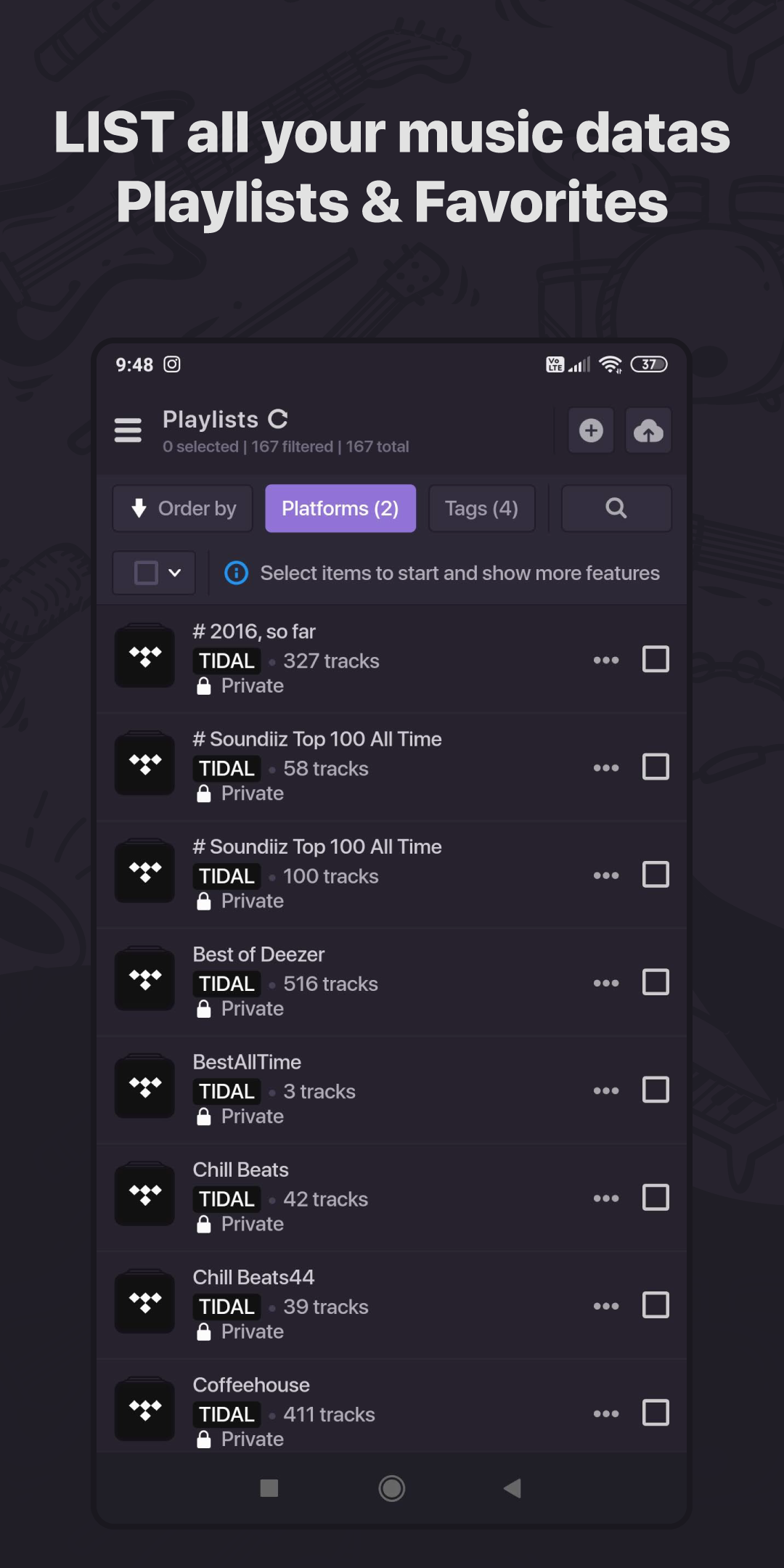Tick the Coffeehouse playlist checkbox

point(656,1413)
